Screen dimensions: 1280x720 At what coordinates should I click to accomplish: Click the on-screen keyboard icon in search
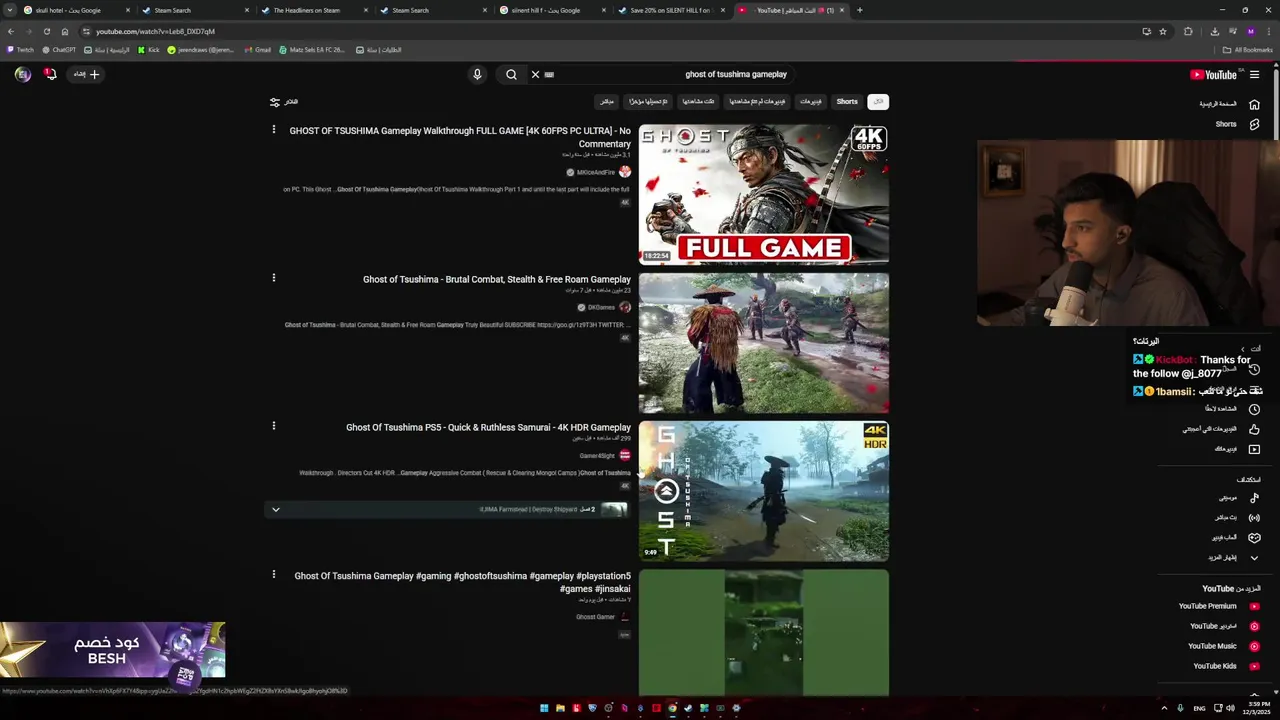[549, 74]
